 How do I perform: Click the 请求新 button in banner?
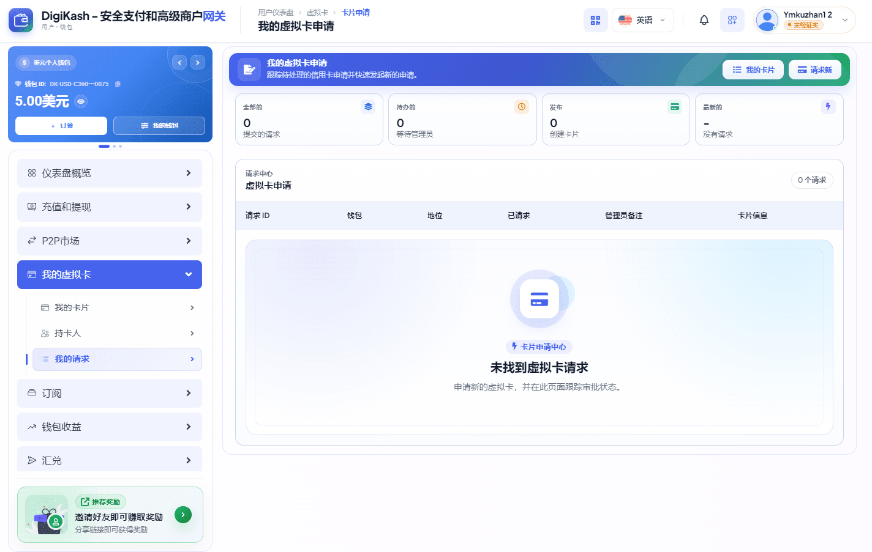(815, 69)
